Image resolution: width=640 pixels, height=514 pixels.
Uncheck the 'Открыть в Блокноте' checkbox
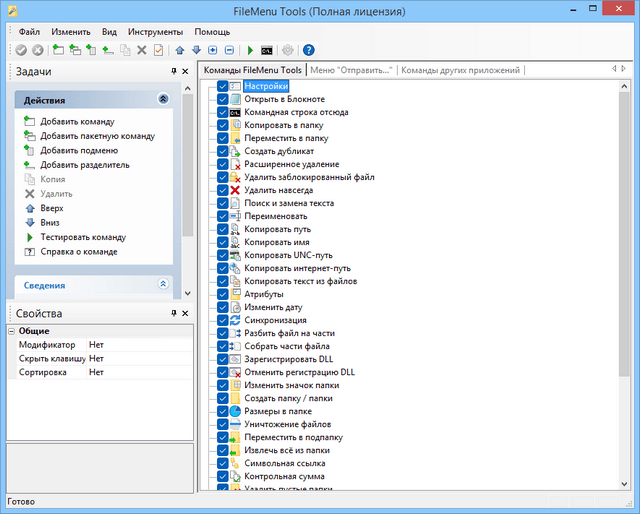click(222, 100)
